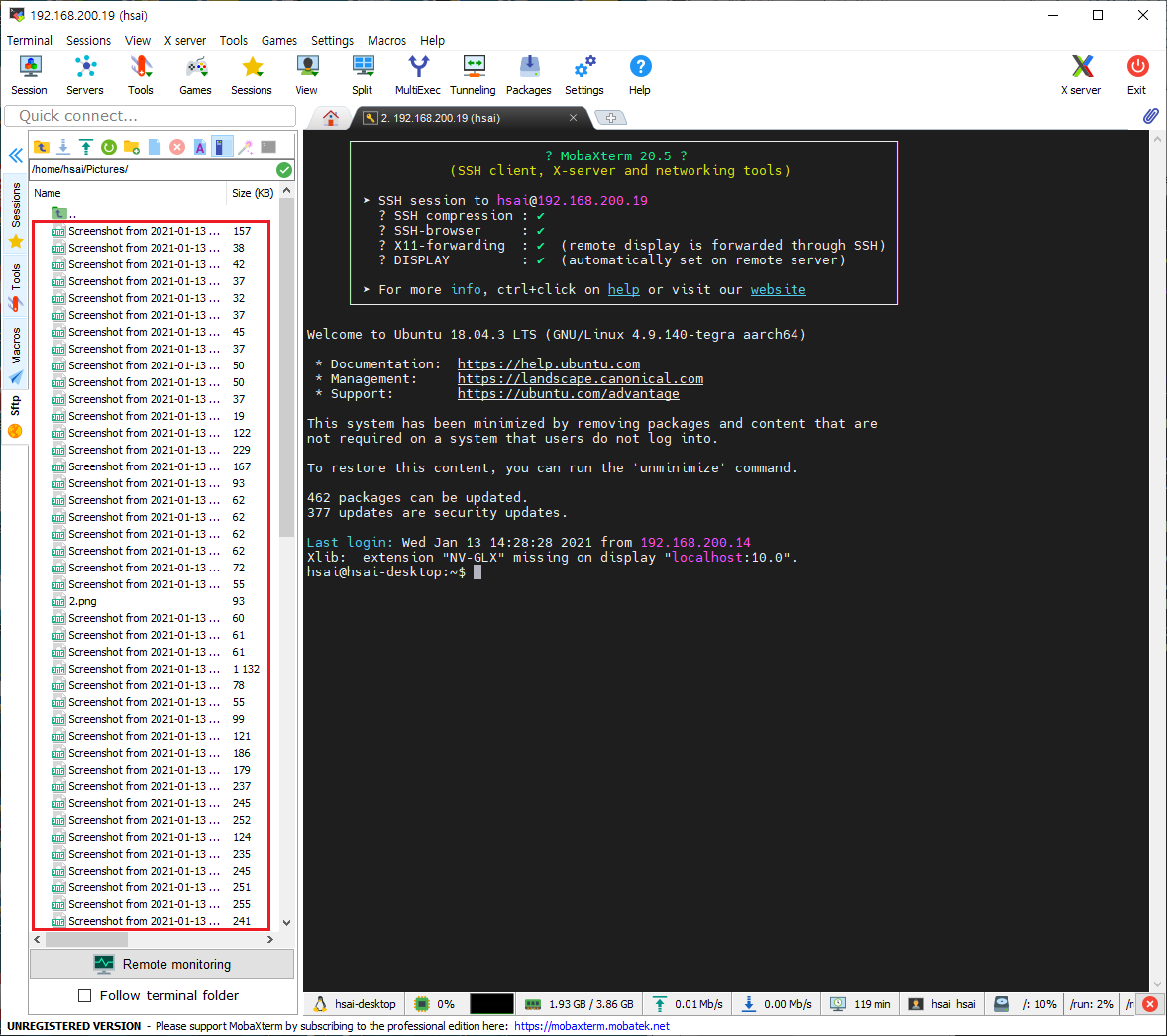Viewport: 1167px width, 1036px height.
Task: Click the Quick connect input field
Action: pos(151,116)
